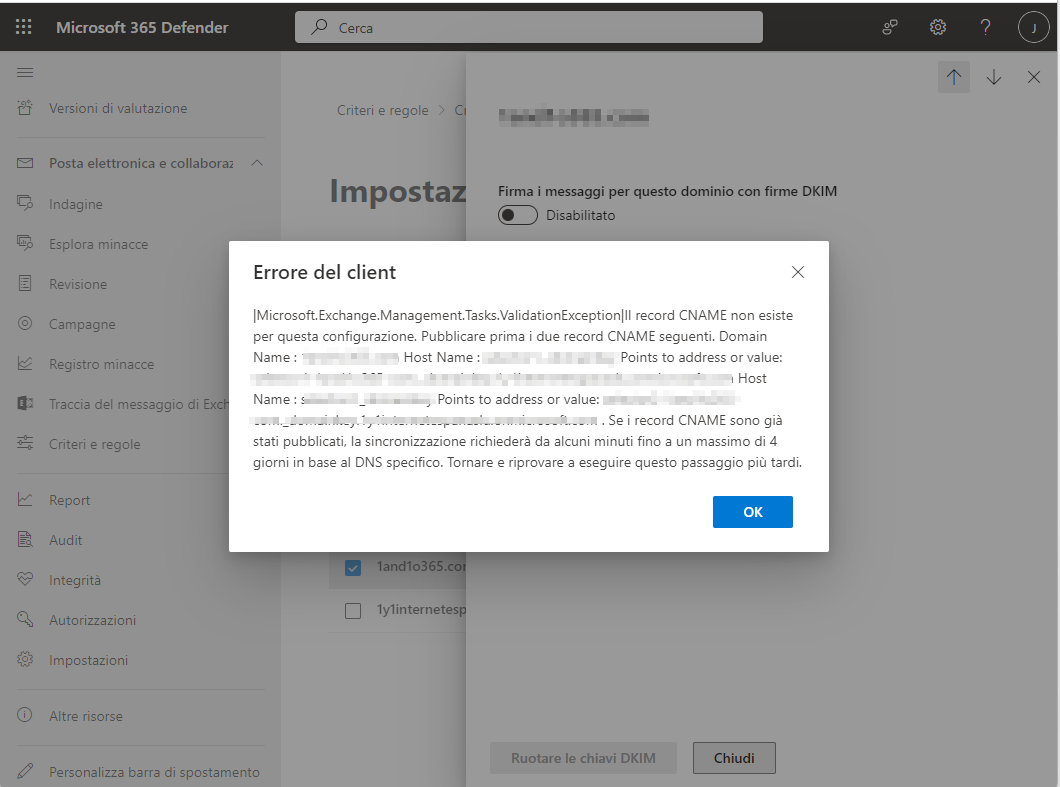Click the Microsoft 365 Defender title
Viewport: 1060px width, 787px height.
[x=142, y=28]
